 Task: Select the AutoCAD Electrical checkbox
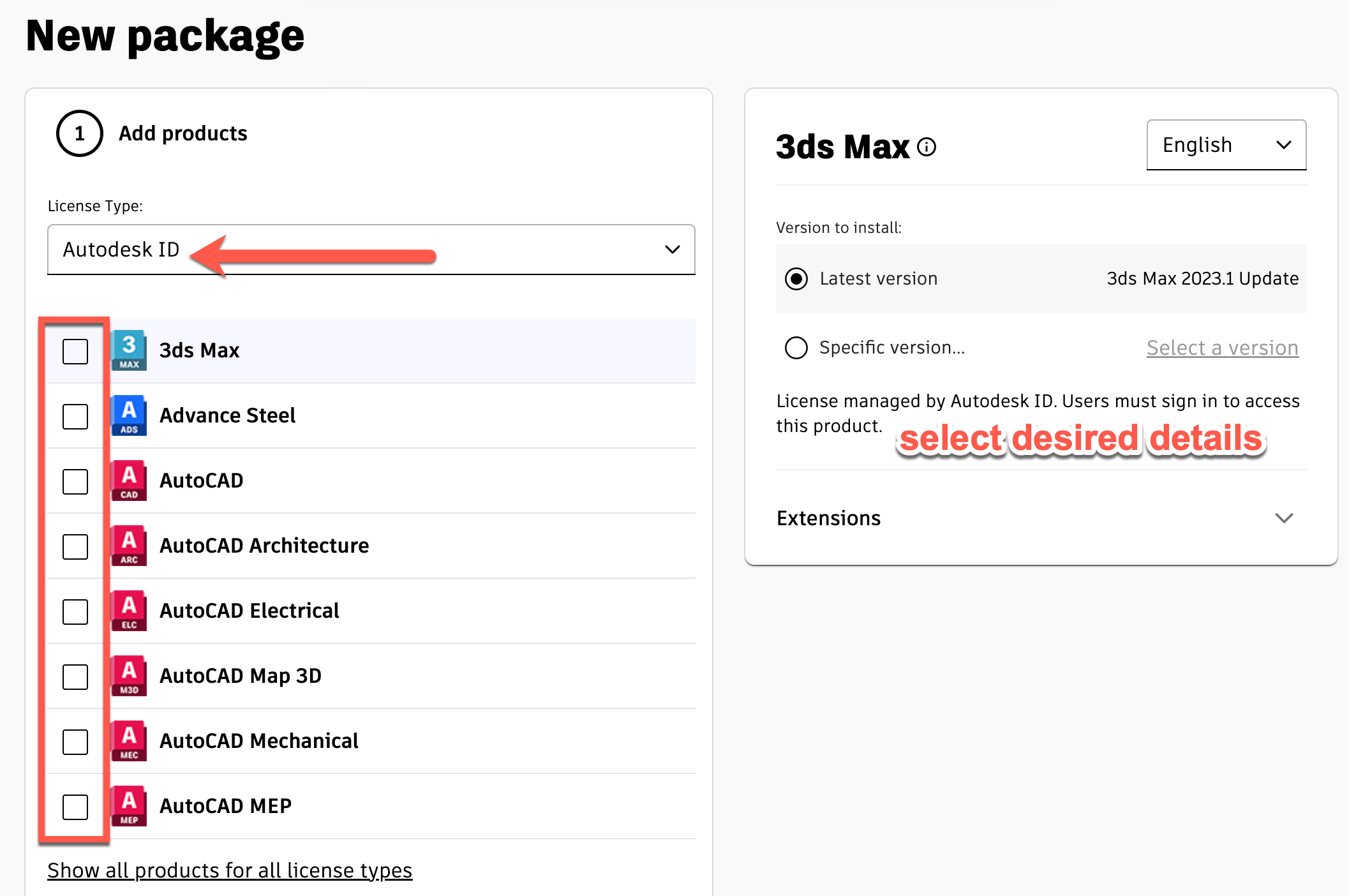pyautogui.click(x=75, y=611)
